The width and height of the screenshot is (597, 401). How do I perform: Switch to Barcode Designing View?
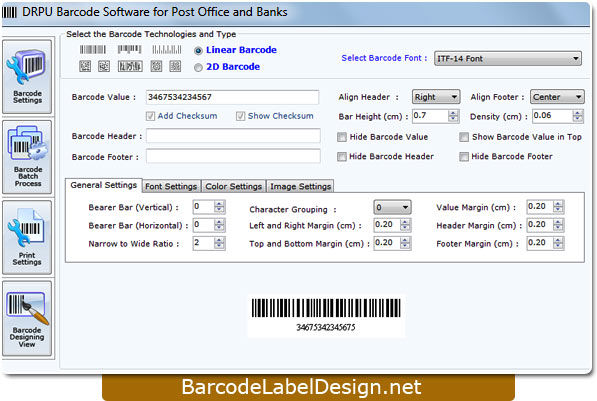point(27,318)
